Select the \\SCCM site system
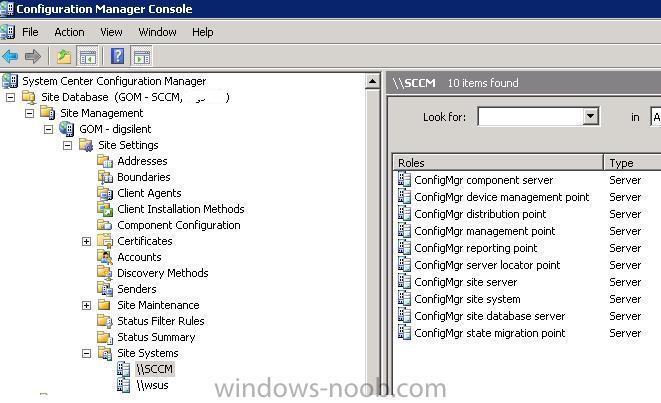 tap(154, 369)
